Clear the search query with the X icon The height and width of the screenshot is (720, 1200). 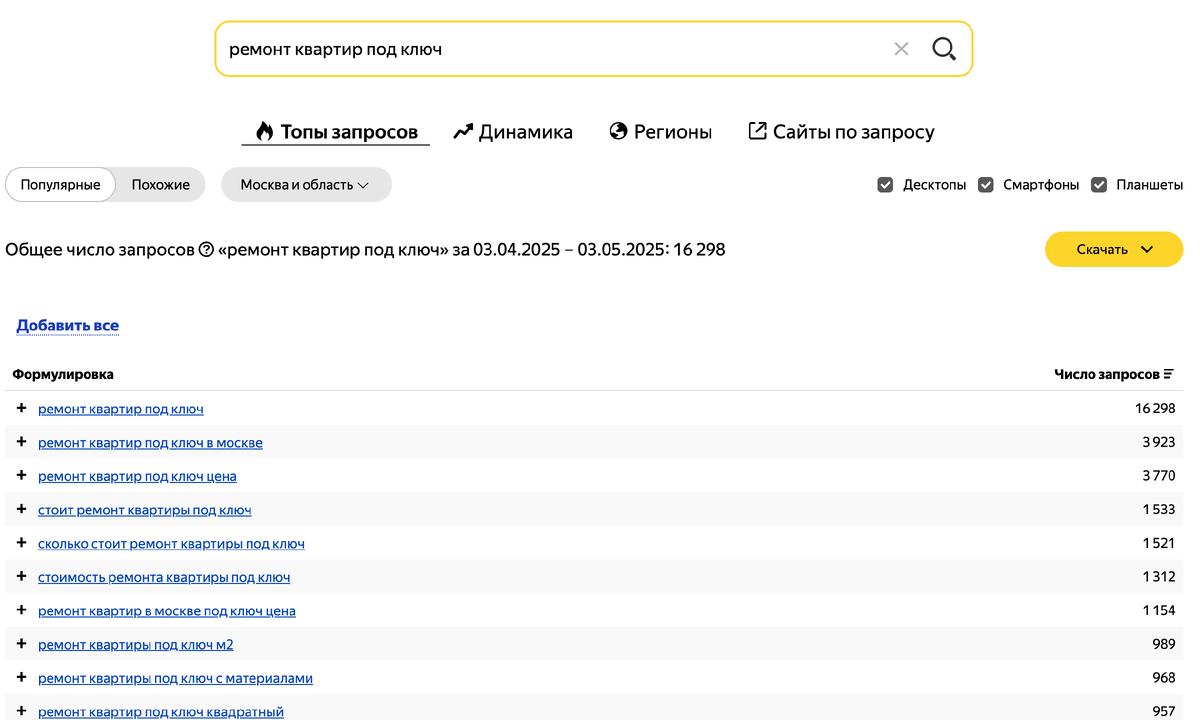[x=901, y=49]
